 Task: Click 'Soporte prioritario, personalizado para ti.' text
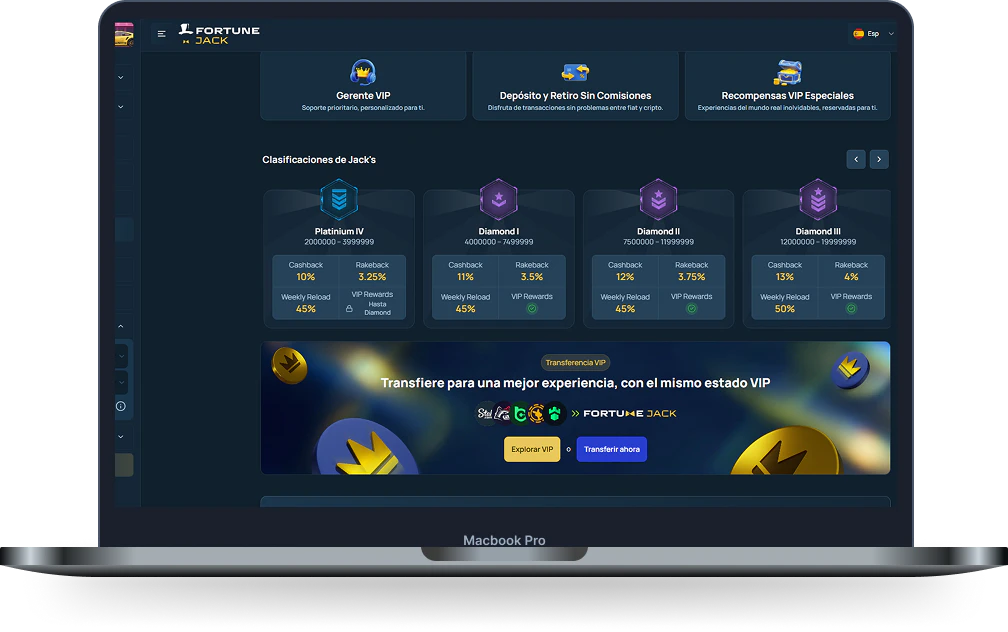(363, 108)
